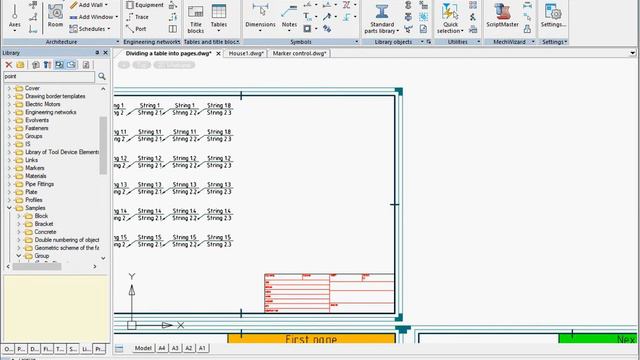Select the A2 layout tab

click(x=189, y=348)
